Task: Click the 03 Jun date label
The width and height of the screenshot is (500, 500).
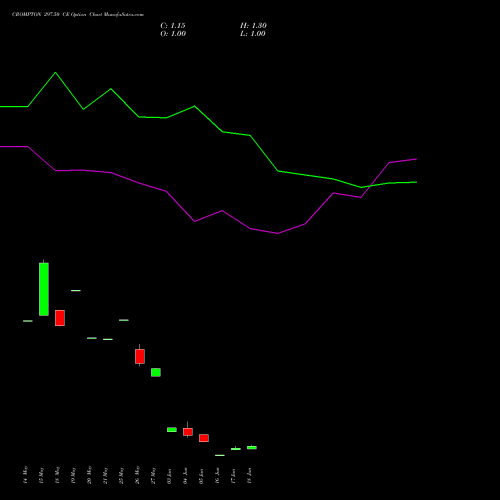Action: [x=170, y=476]
